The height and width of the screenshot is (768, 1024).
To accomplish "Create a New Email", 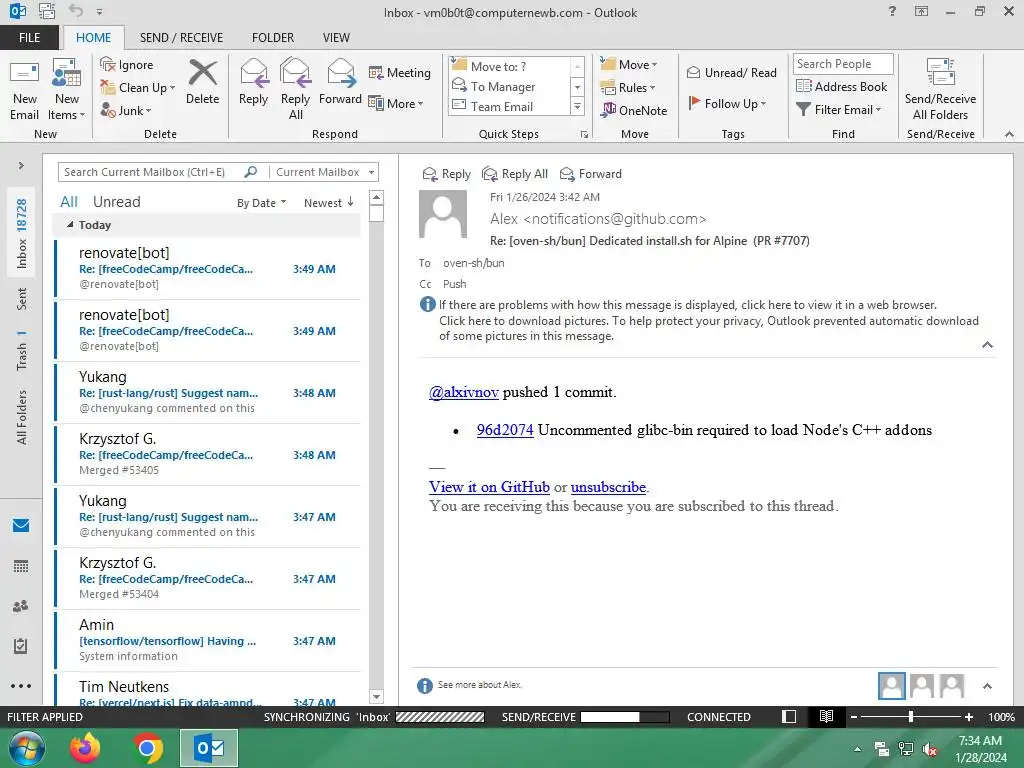I will pyautogui.click(x=24, y=90).
